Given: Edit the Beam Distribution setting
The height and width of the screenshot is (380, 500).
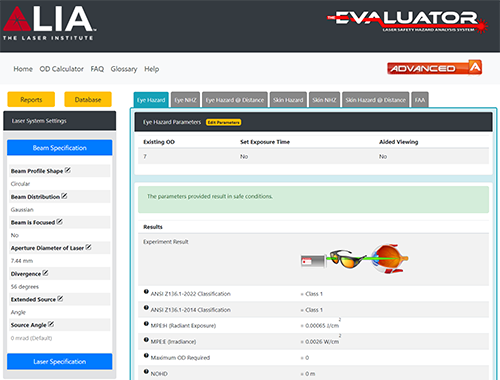Looking at the screenshot, I should [64, 196].
